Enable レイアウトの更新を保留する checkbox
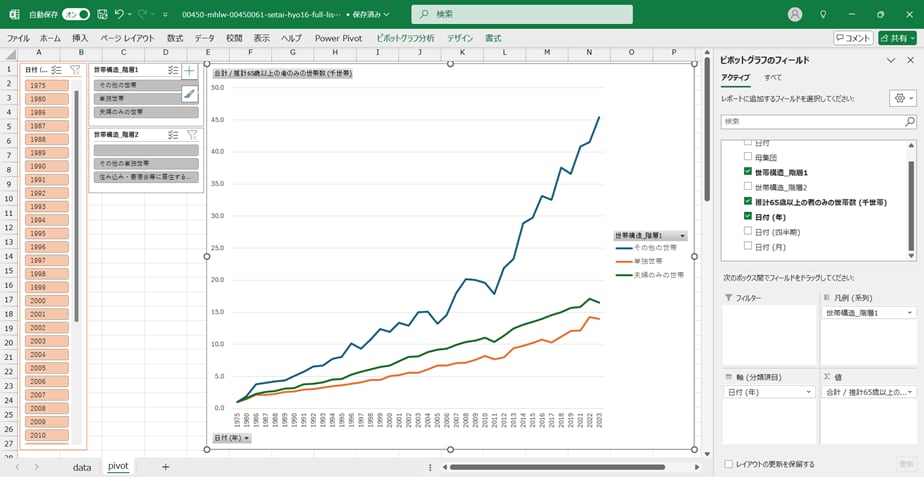 [x=728, y=464]
